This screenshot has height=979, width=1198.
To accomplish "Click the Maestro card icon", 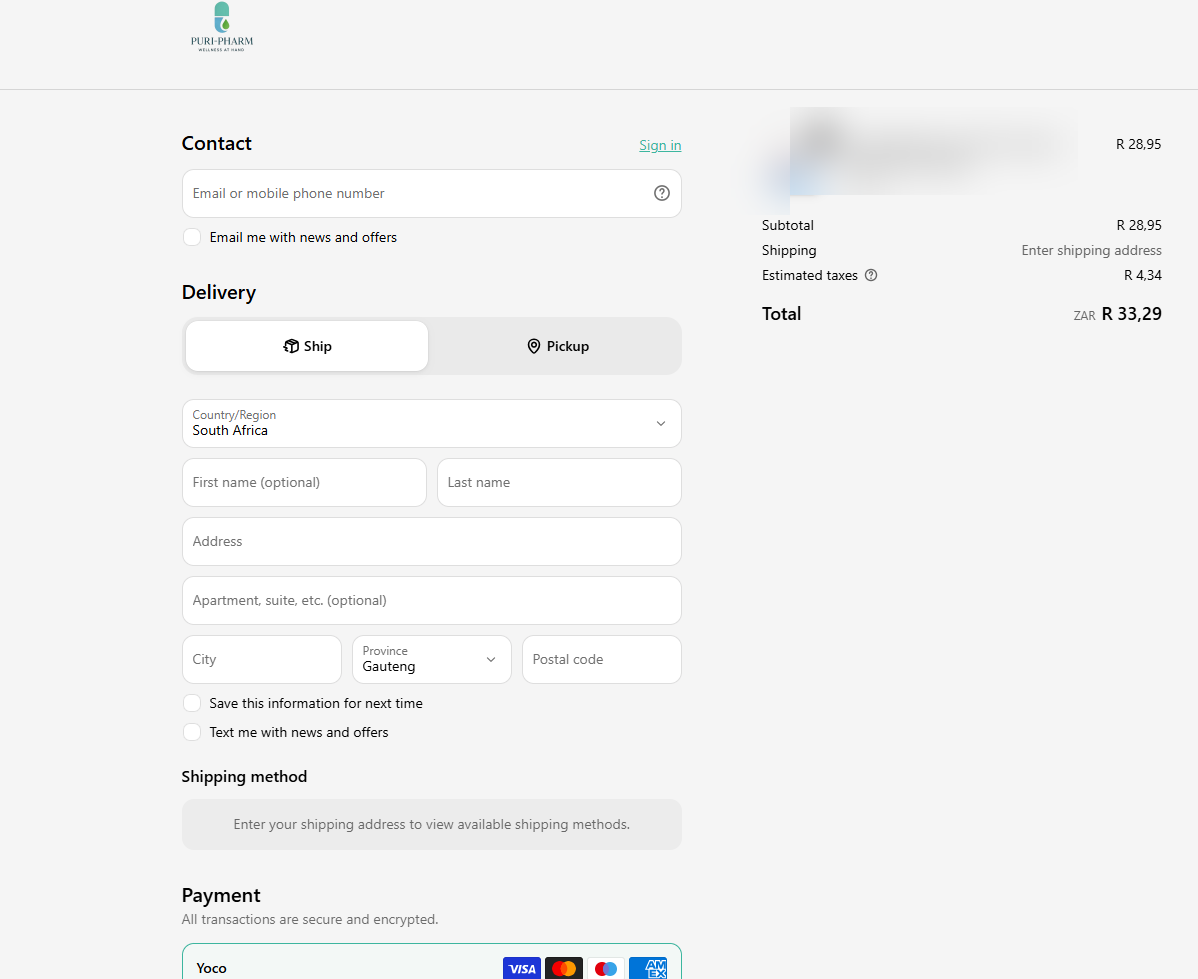I will tap(606, 968).
